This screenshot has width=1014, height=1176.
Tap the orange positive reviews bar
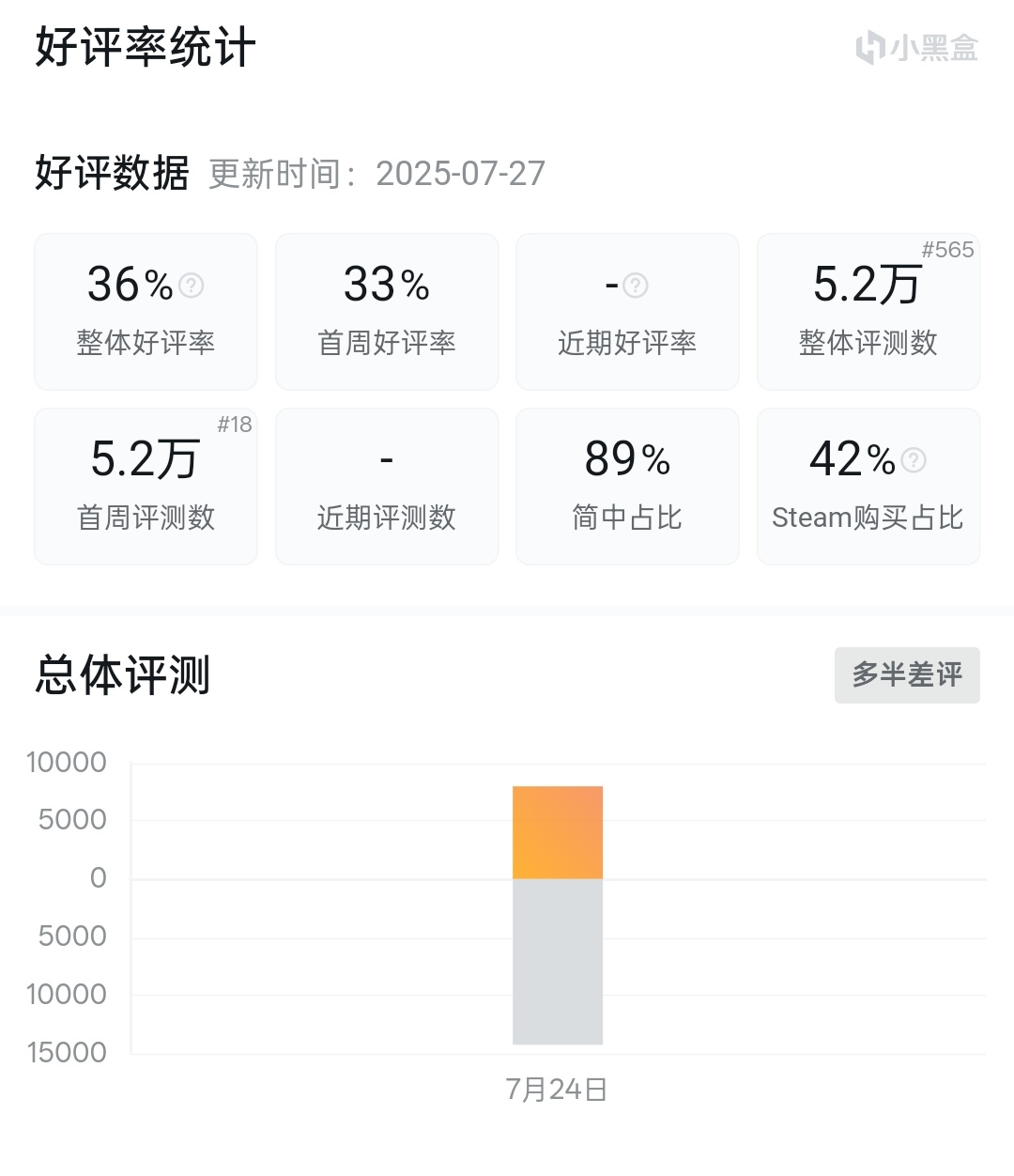pyautogui.click(x=558, y=832)
